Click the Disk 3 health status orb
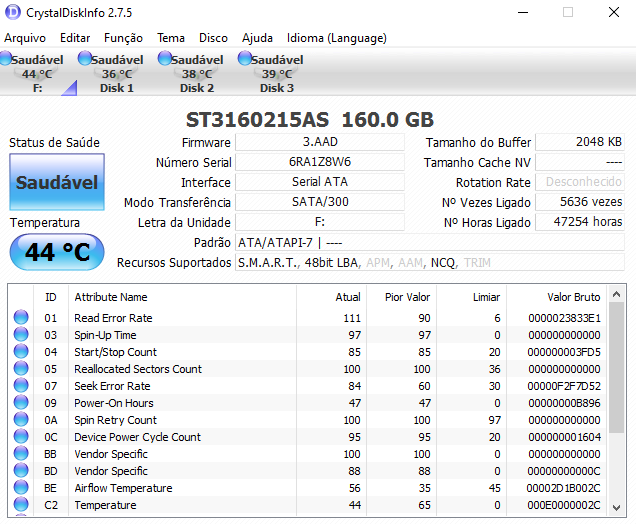This screenshot has width=636, height=524. coord(245,58)
